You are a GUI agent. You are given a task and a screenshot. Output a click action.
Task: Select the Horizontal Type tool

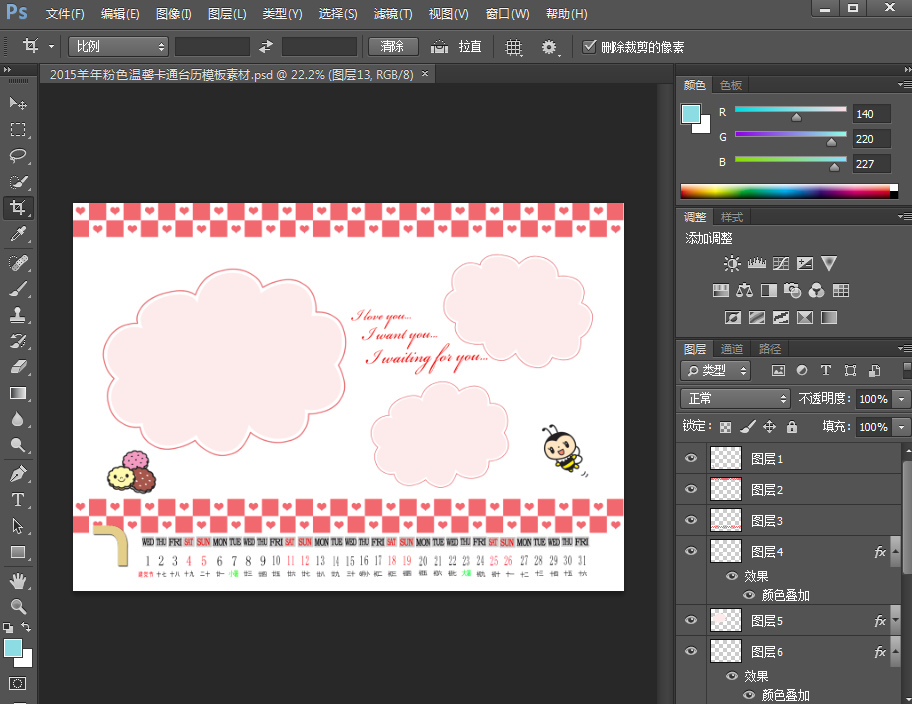click(x=18, y=499)
